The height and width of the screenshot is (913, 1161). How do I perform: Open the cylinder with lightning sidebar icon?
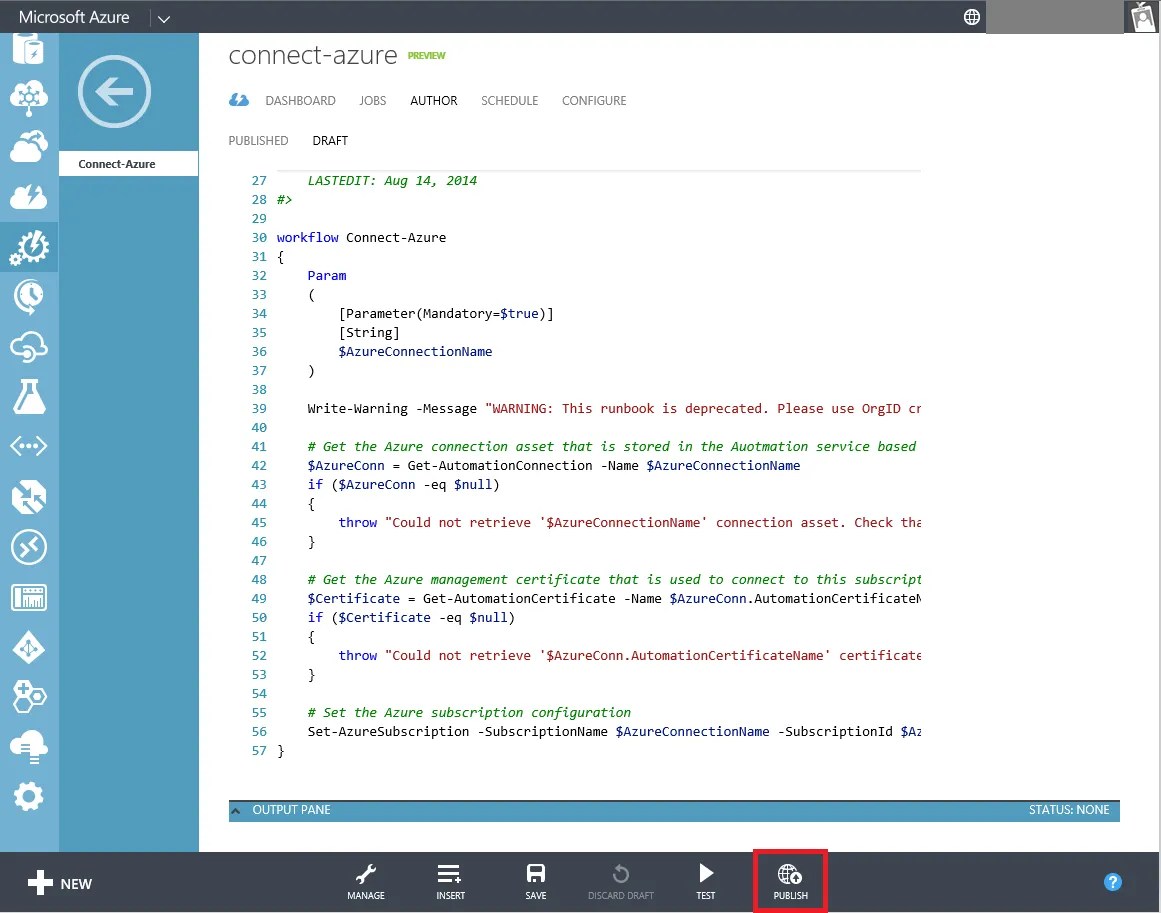click(29, 49)
